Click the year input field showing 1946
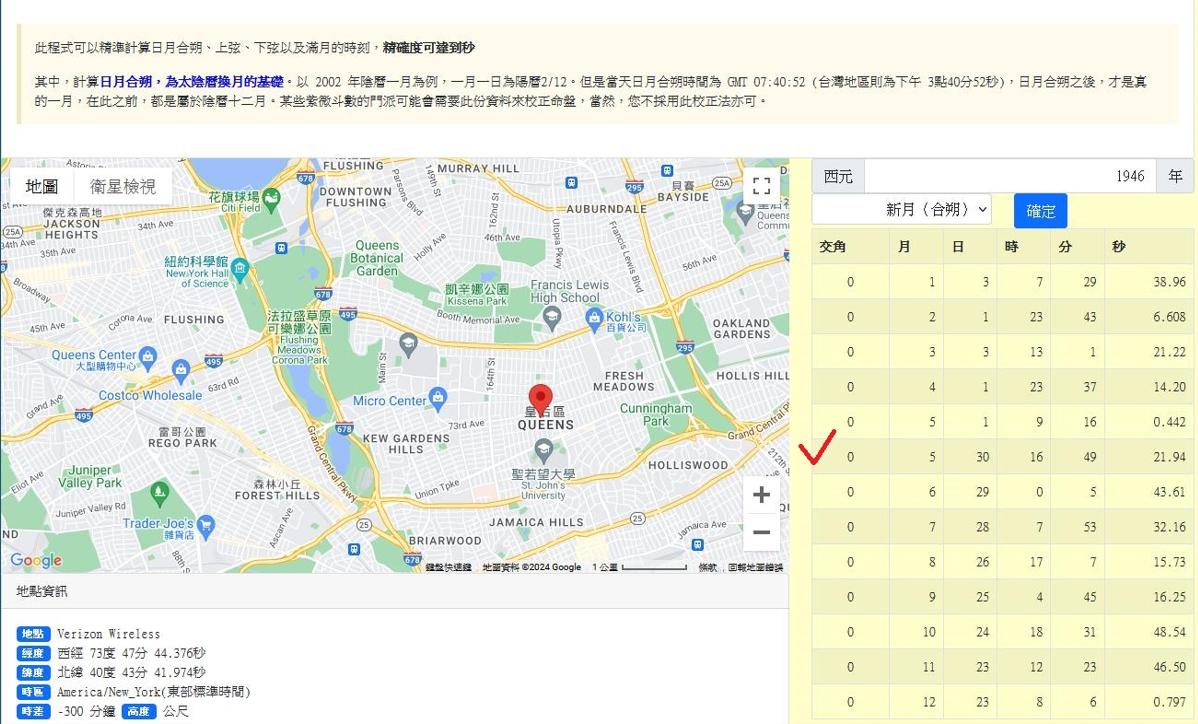 (x=1009, y=176)
